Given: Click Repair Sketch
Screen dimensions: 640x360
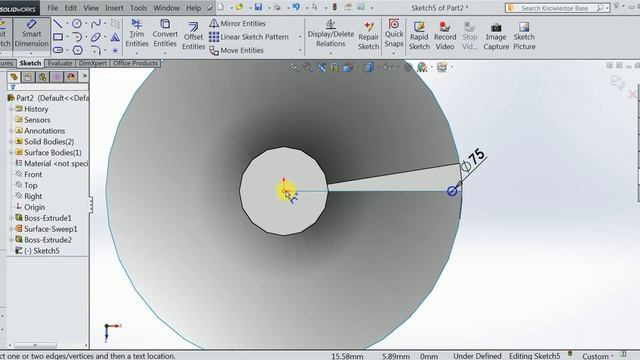Looking at the screenshot, I should 369,36.
